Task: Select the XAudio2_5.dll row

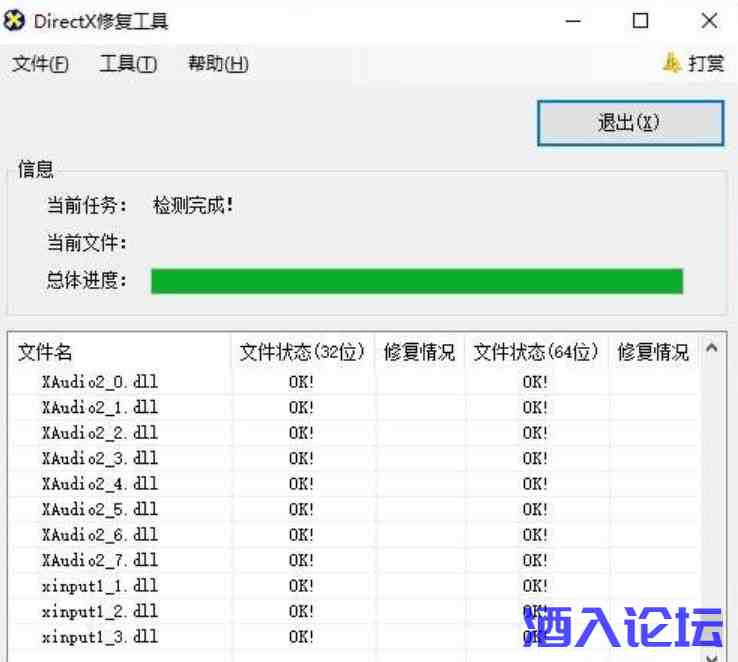Action: 353,509
